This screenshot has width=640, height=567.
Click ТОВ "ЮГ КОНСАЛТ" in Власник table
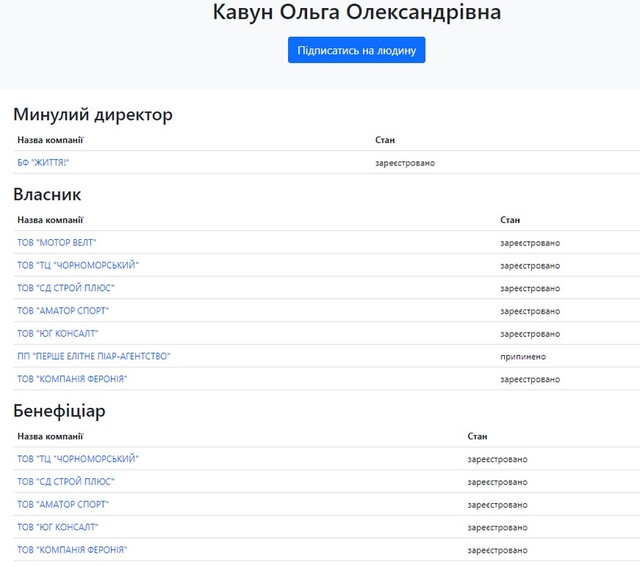click(x=58, y=333)
